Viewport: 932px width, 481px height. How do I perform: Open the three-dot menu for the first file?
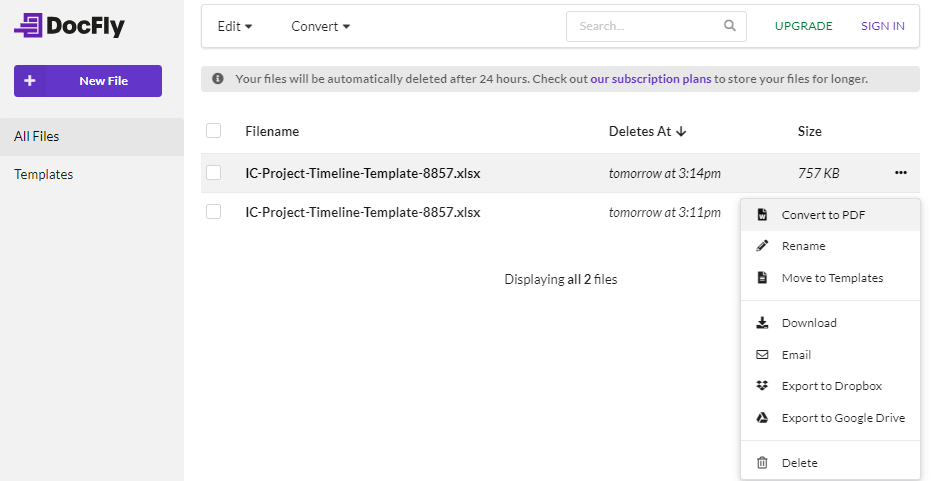(x=901, y=173)
